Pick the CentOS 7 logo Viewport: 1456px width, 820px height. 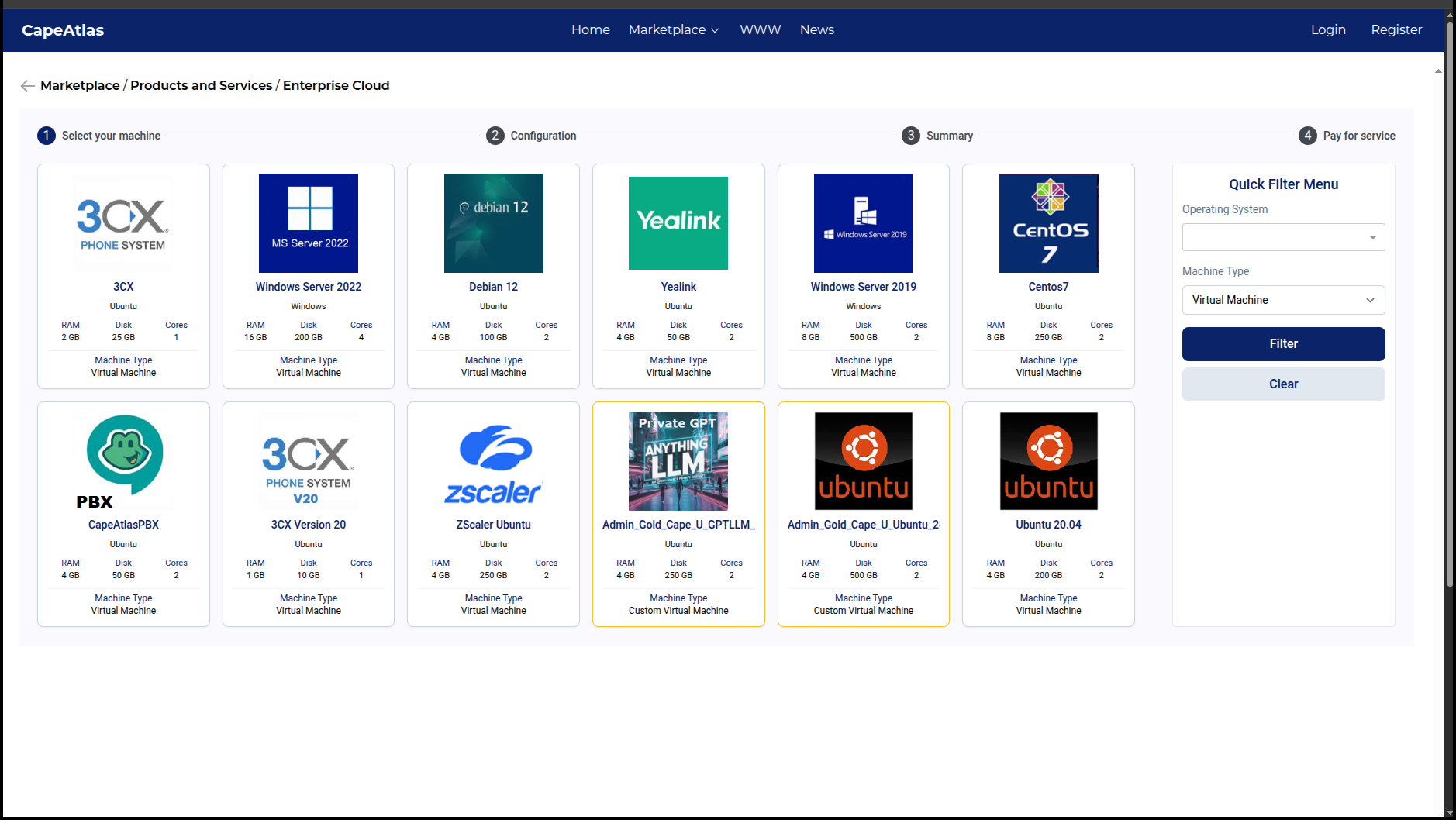pos(1049,223)
